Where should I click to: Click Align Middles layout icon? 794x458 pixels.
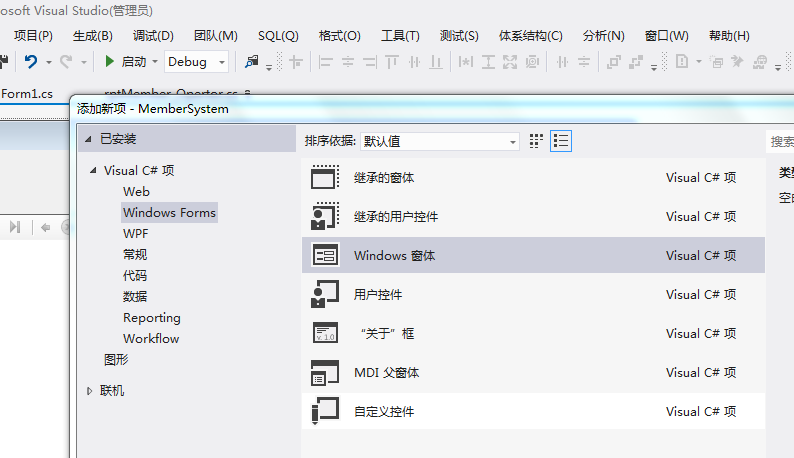(x=414, y=62)
